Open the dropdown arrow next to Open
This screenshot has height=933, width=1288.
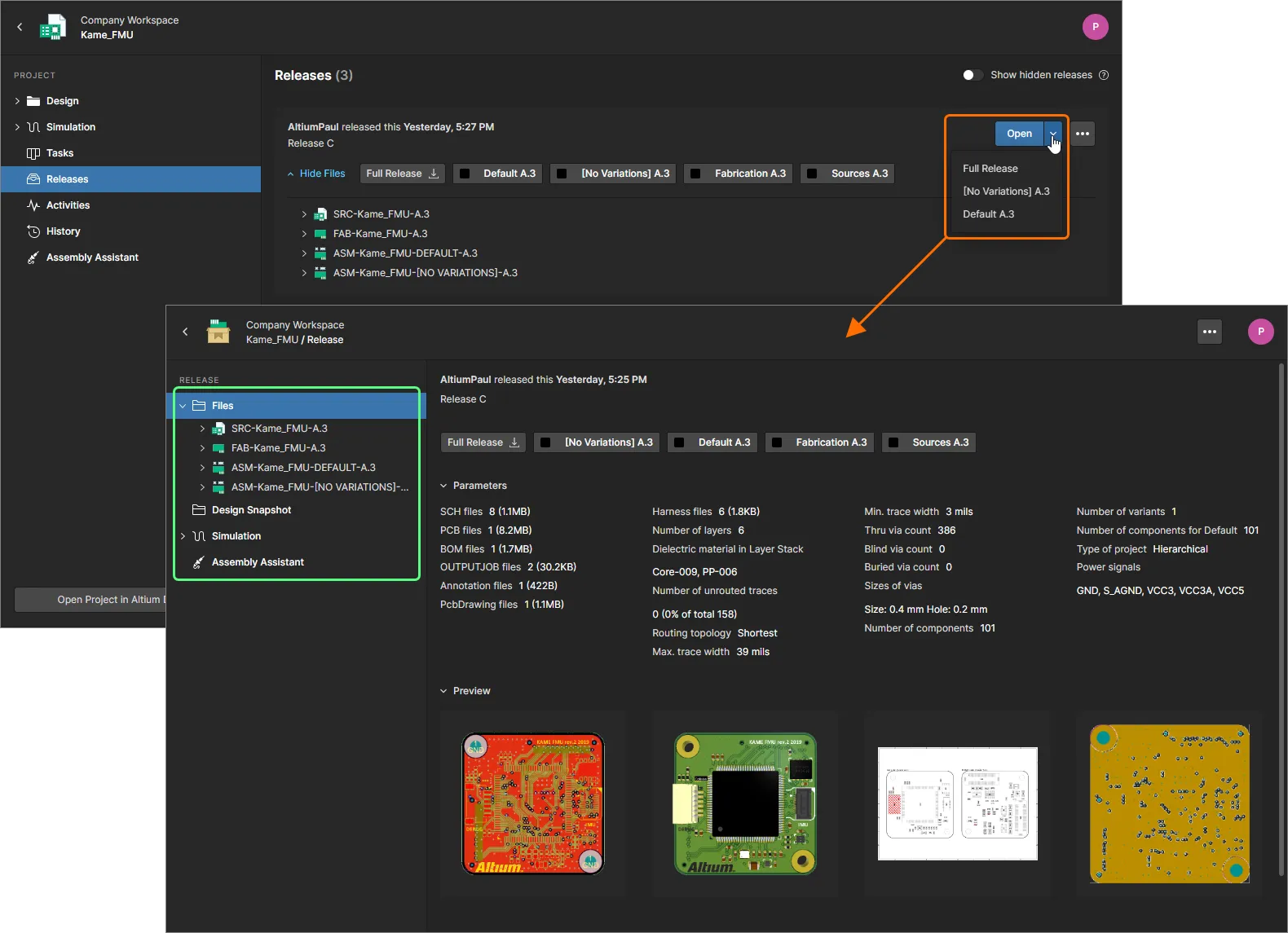pyautogui.click(x=1053, y=134)
